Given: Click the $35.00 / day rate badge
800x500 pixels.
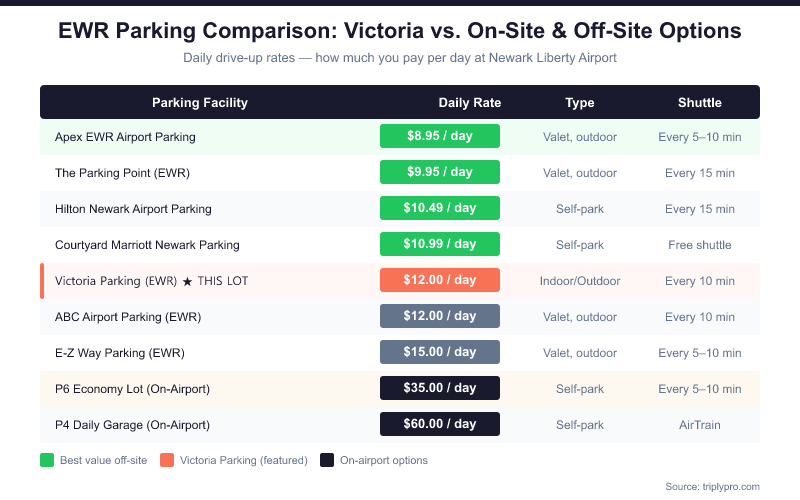Looking at the screenshot, I should [440, 388].
